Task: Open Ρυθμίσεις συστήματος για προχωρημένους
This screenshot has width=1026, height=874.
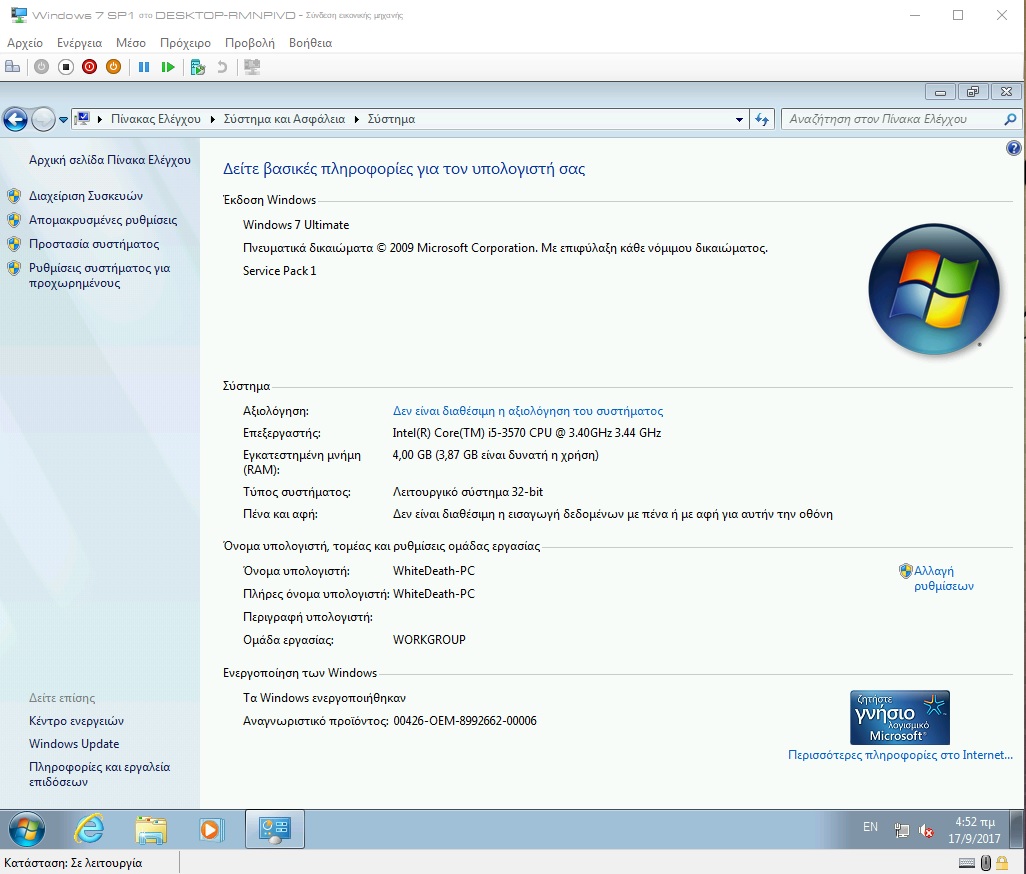Action: click(x=99, y=275)
